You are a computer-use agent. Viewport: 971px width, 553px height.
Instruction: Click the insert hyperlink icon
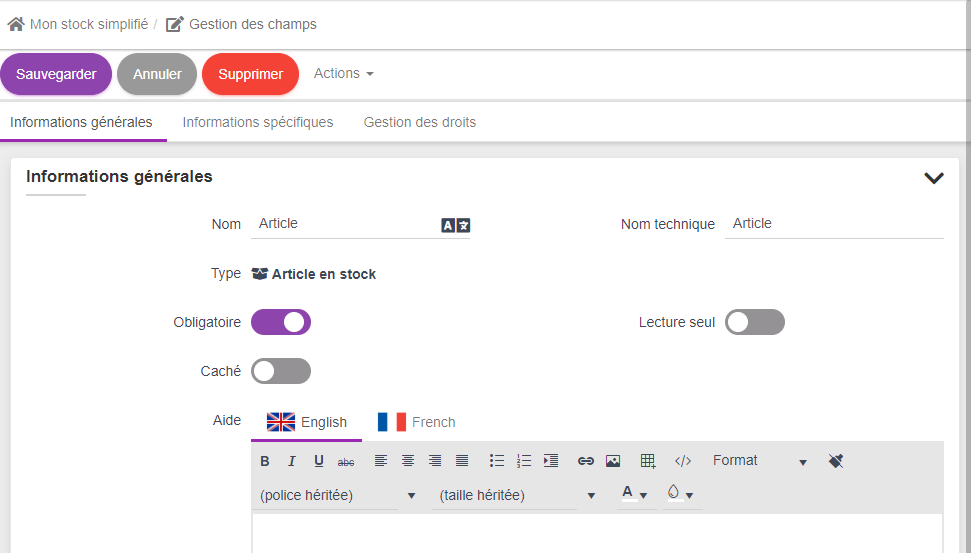(x=586, y=461)
